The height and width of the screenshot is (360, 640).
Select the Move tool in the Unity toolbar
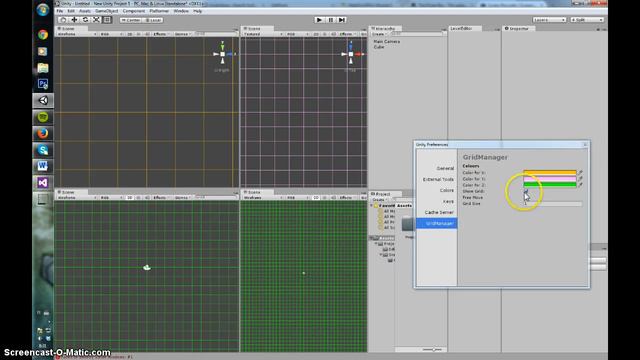(x=74, y=20)
